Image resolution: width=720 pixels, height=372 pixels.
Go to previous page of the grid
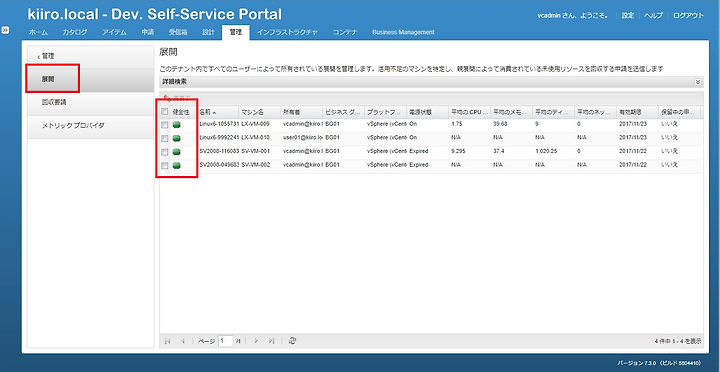pos(183,341)
